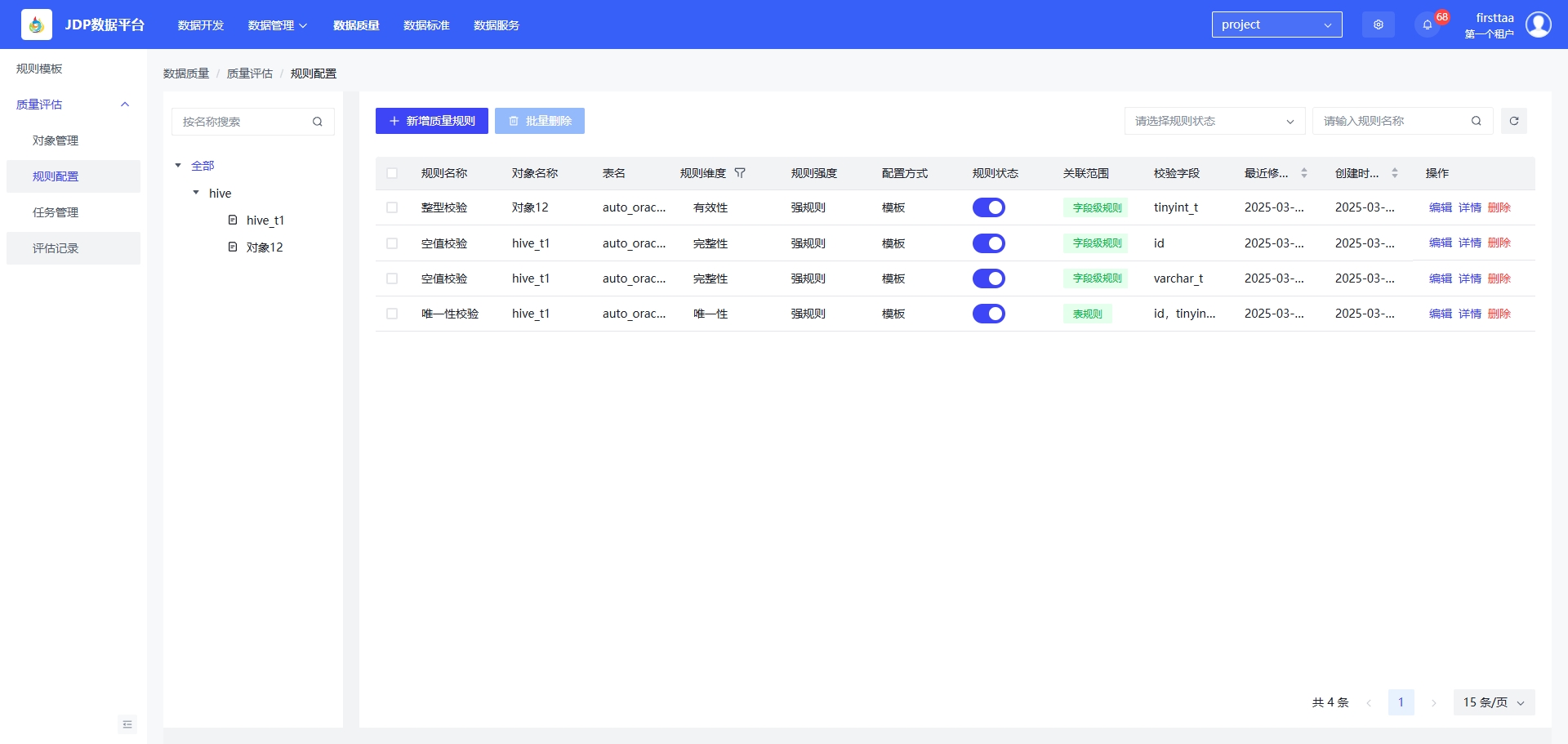The height and width of the screenshot is (744, 1568).
Task: Open the rule status filter dropdown
Action: pyautogui.click(x=1214, y=121)
